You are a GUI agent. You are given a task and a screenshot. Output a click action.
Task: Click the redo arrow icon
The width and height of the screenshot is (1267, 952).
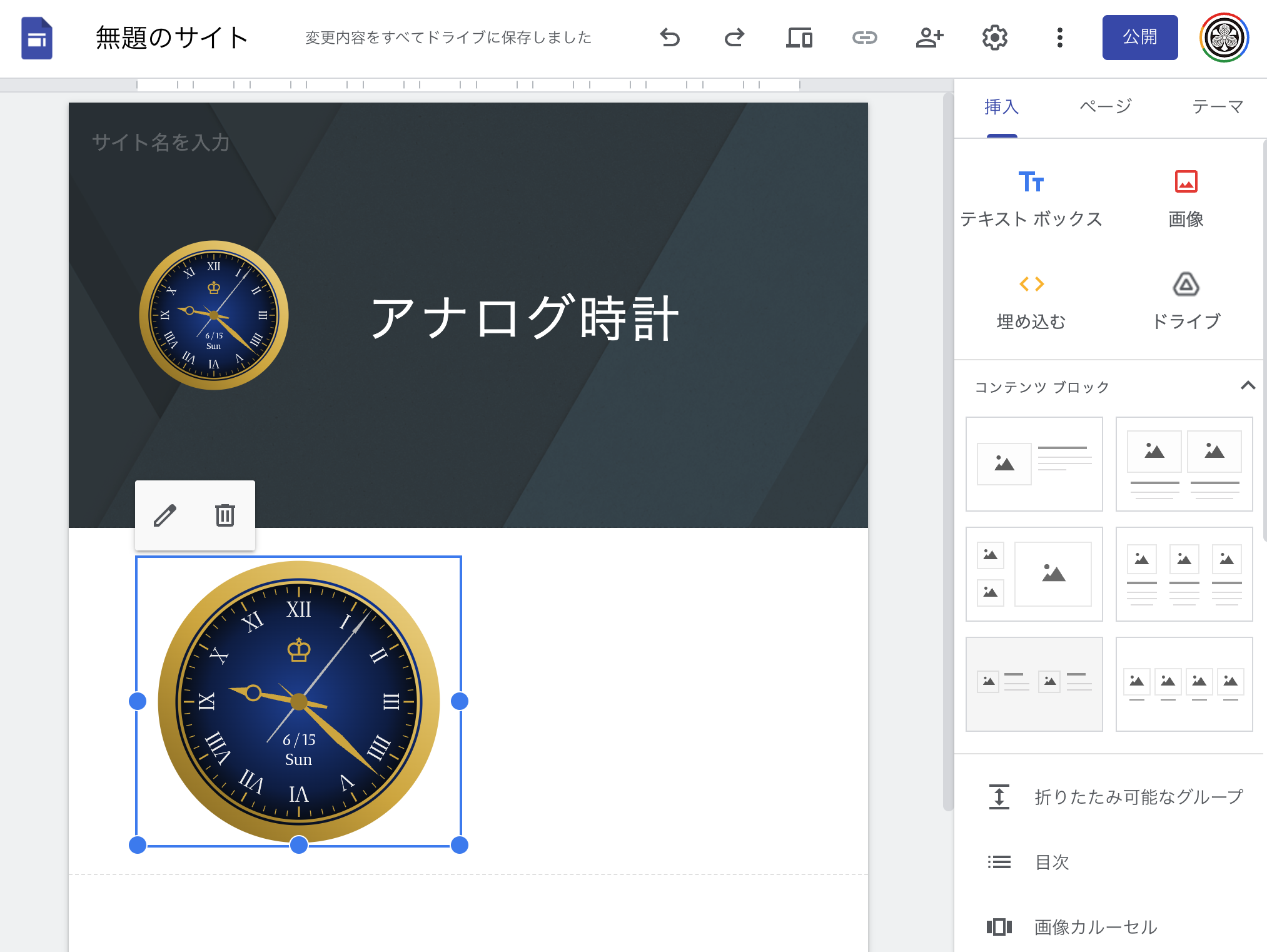(734, 38)
